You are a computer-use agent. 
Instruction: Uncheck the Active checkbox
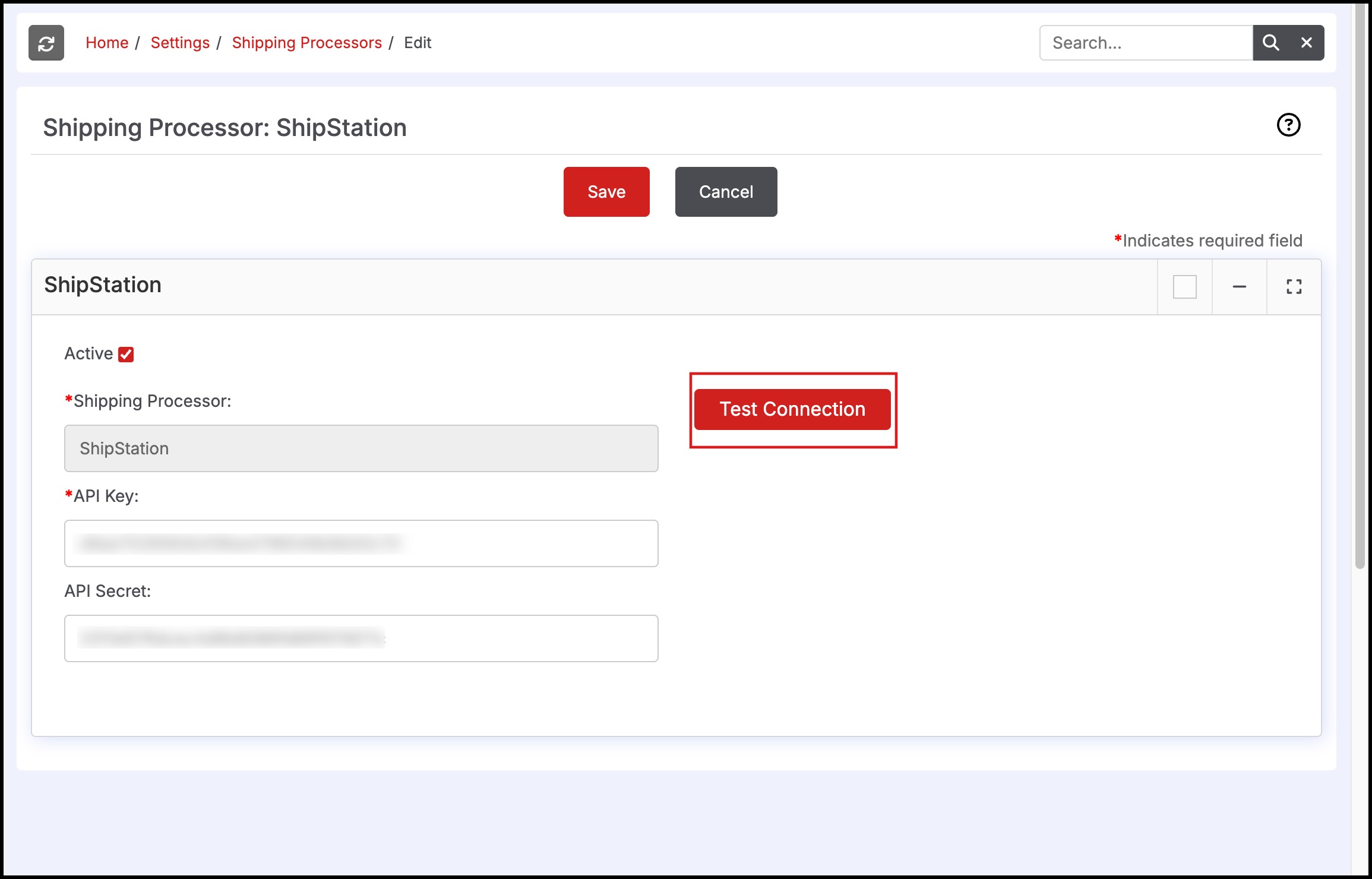pyautogui.click(x=126, y=355)
